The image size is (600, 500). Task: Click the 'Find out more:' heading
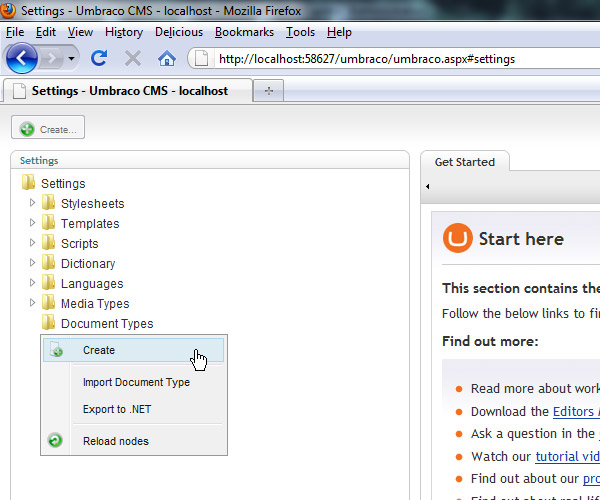(490, 341)
